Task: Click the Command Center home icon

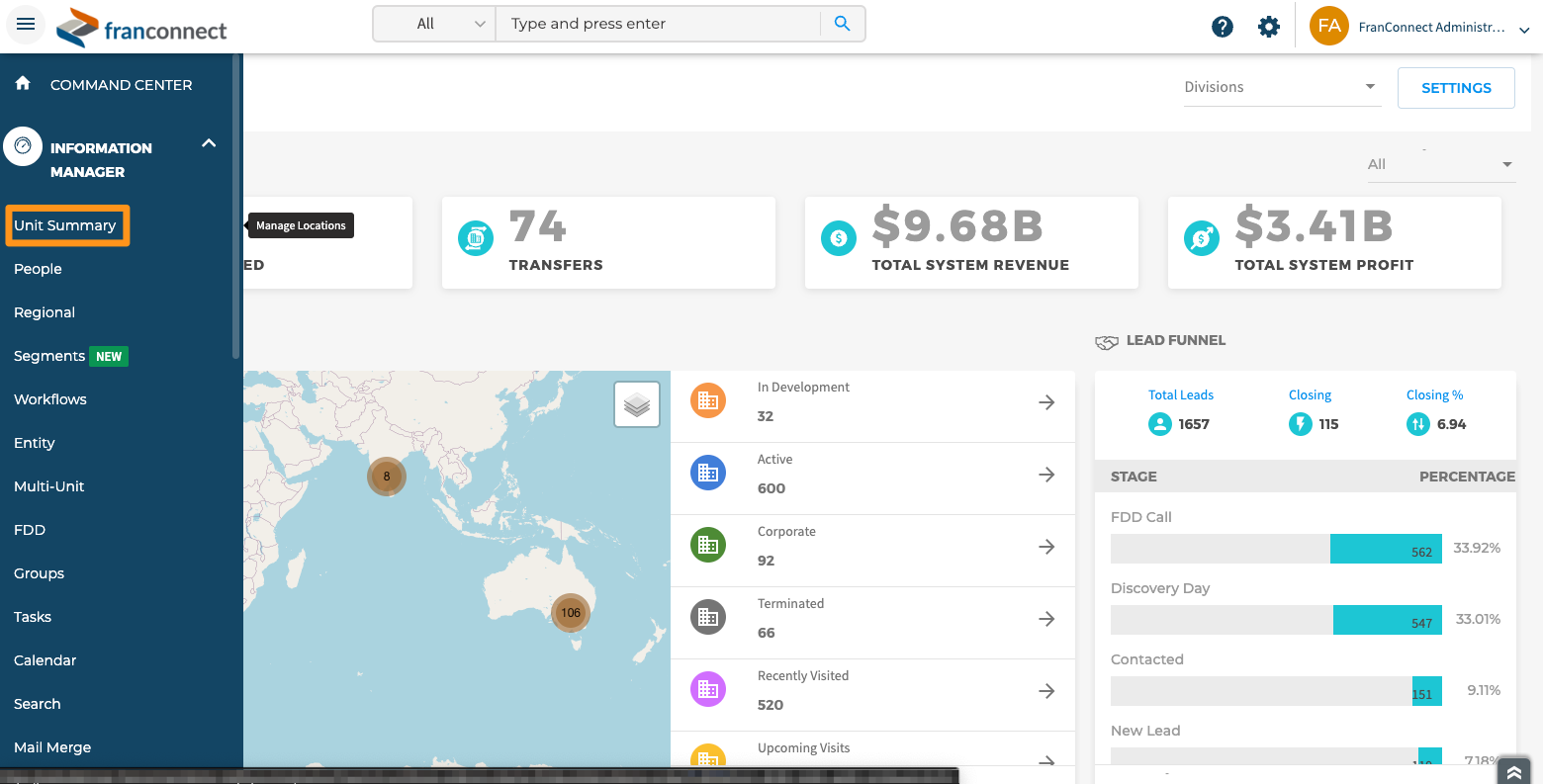Action: (x=24, y=84)
